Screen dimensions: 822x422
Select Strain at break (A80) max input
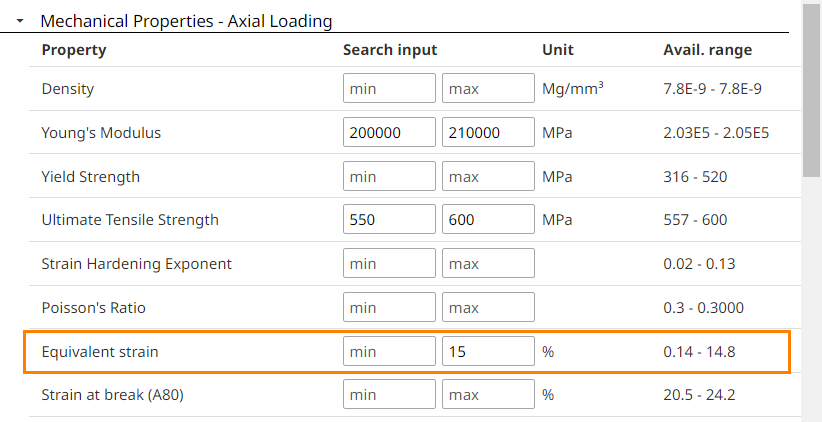[488, 395]
